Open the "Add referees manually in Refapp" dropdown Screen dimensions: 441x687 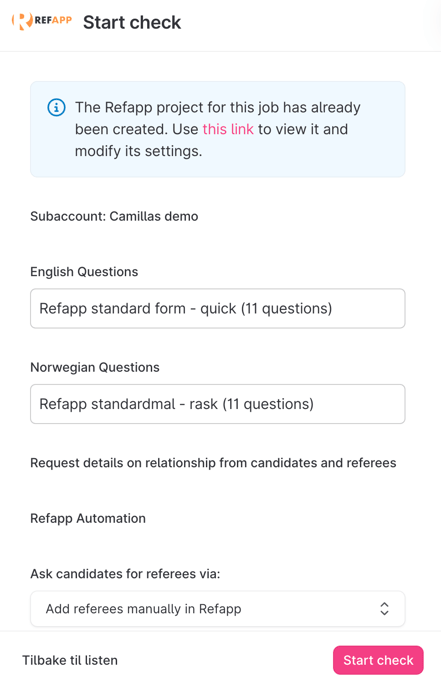tap(218, 609)
